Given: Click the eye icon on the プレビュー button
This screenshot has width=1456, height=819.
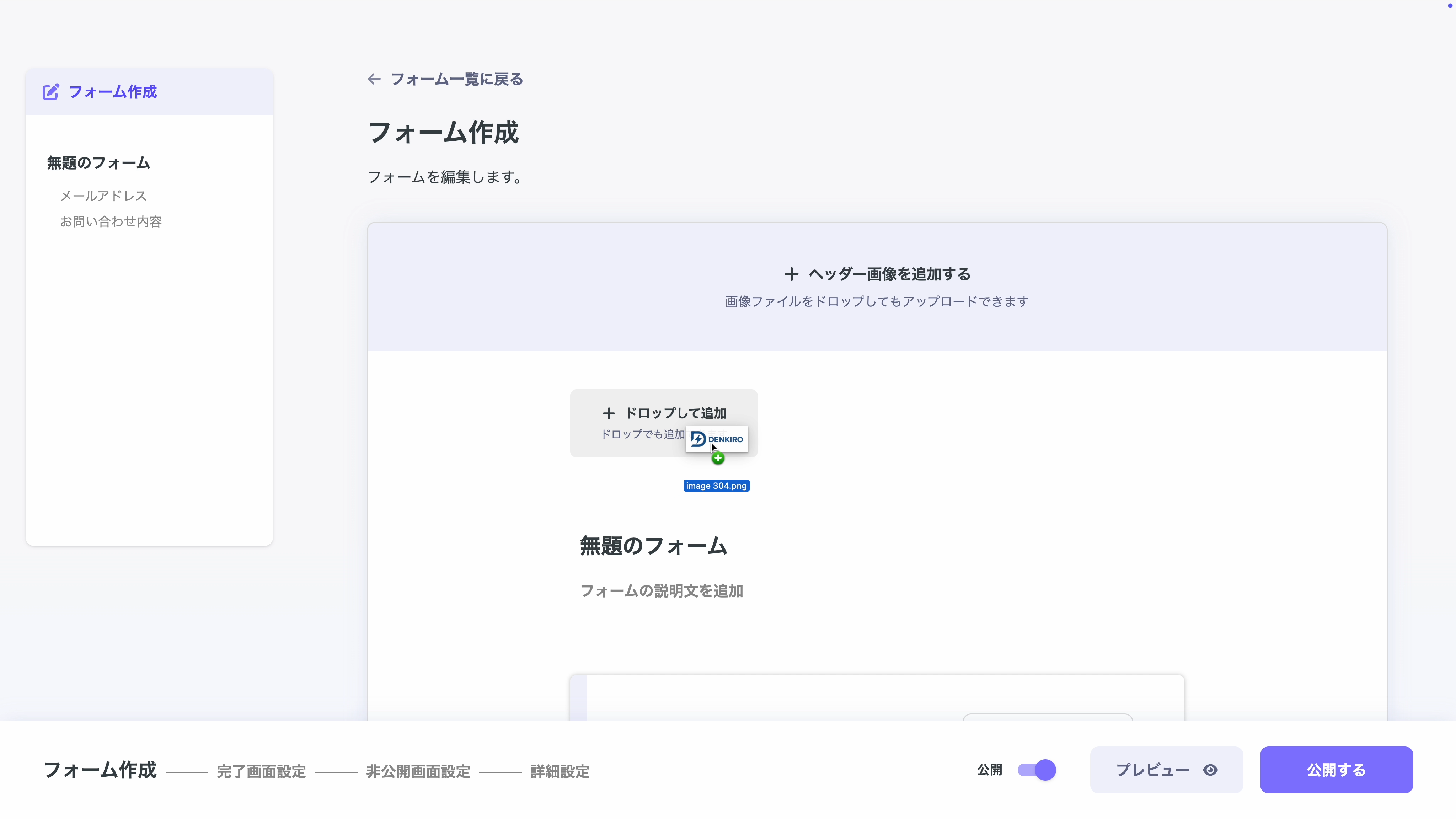Looking at the screenshot, I should coord(1210,770).
